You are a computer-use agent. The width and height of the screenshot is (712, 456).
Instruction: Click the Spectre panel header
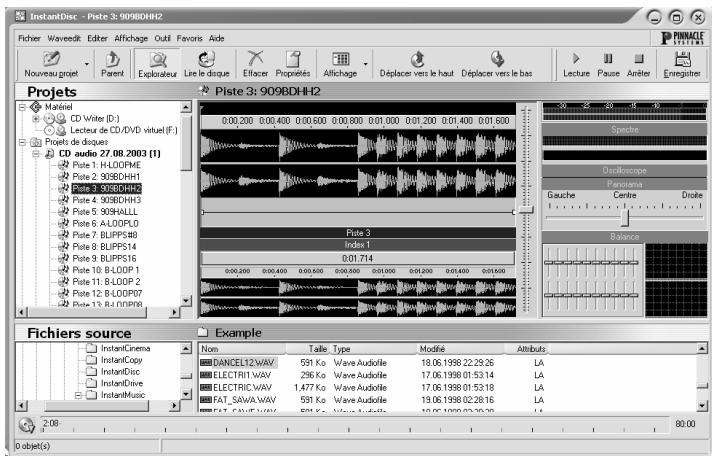[624, 130]
